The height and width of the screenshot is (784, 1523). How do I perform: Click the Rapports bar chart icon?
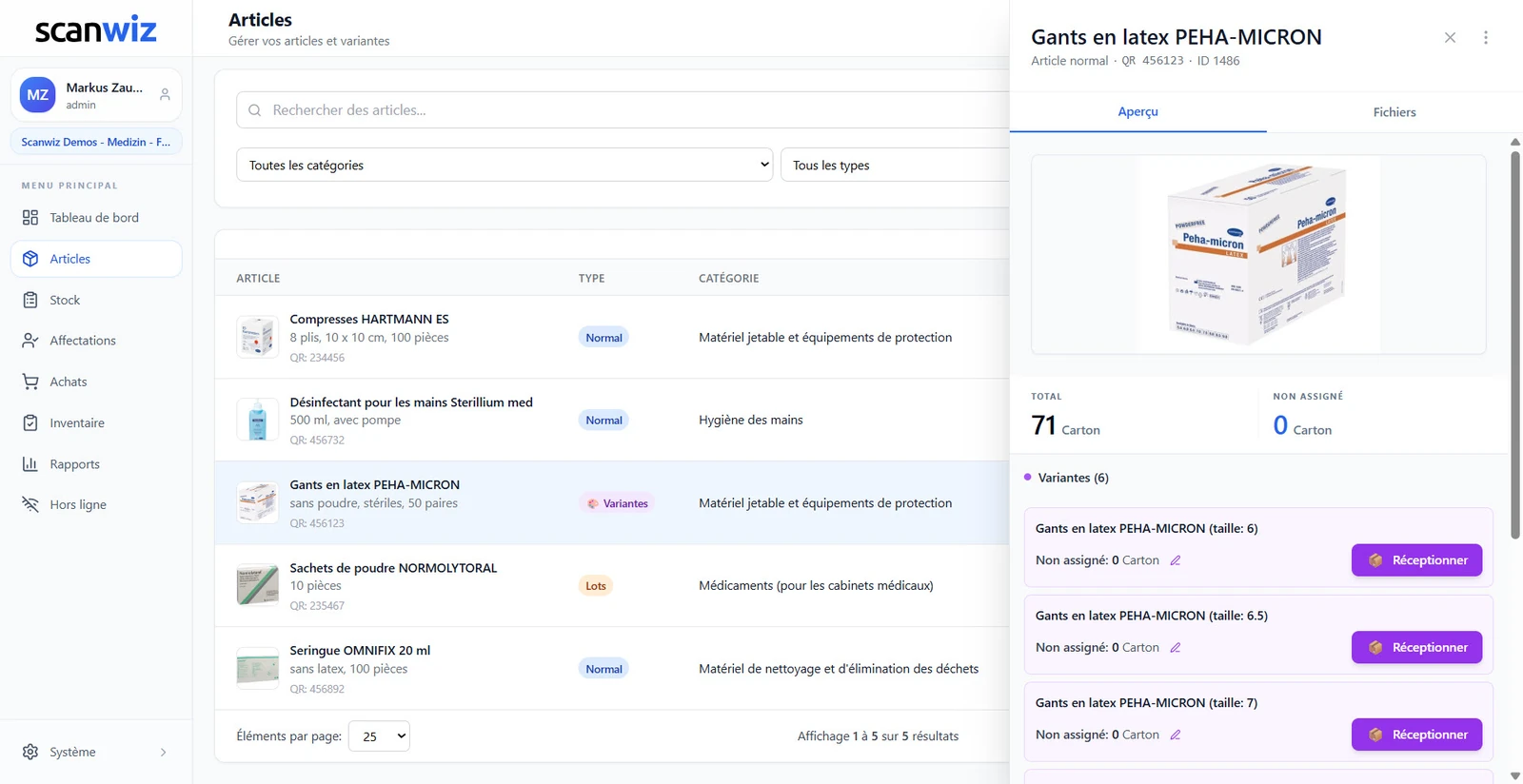[30, 464]
